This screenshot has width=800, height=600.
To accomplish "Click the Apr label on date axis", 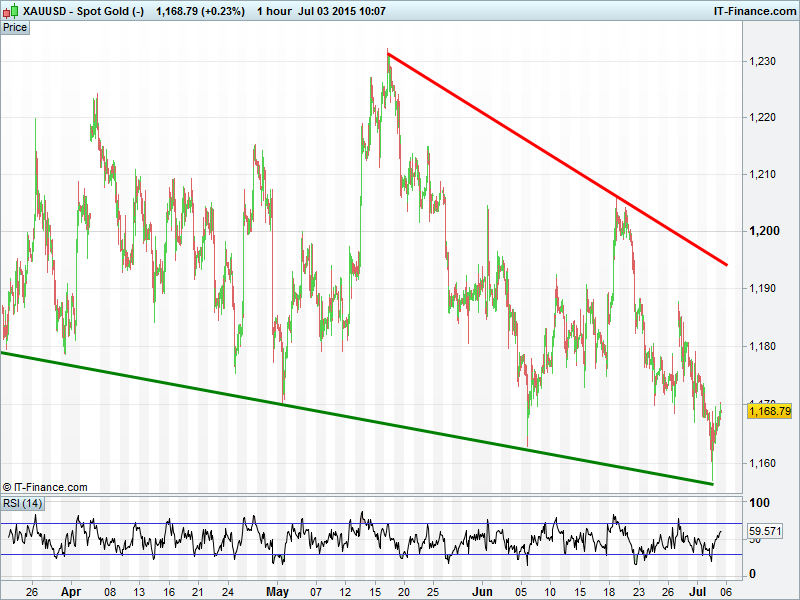I will tap(70, 591).
